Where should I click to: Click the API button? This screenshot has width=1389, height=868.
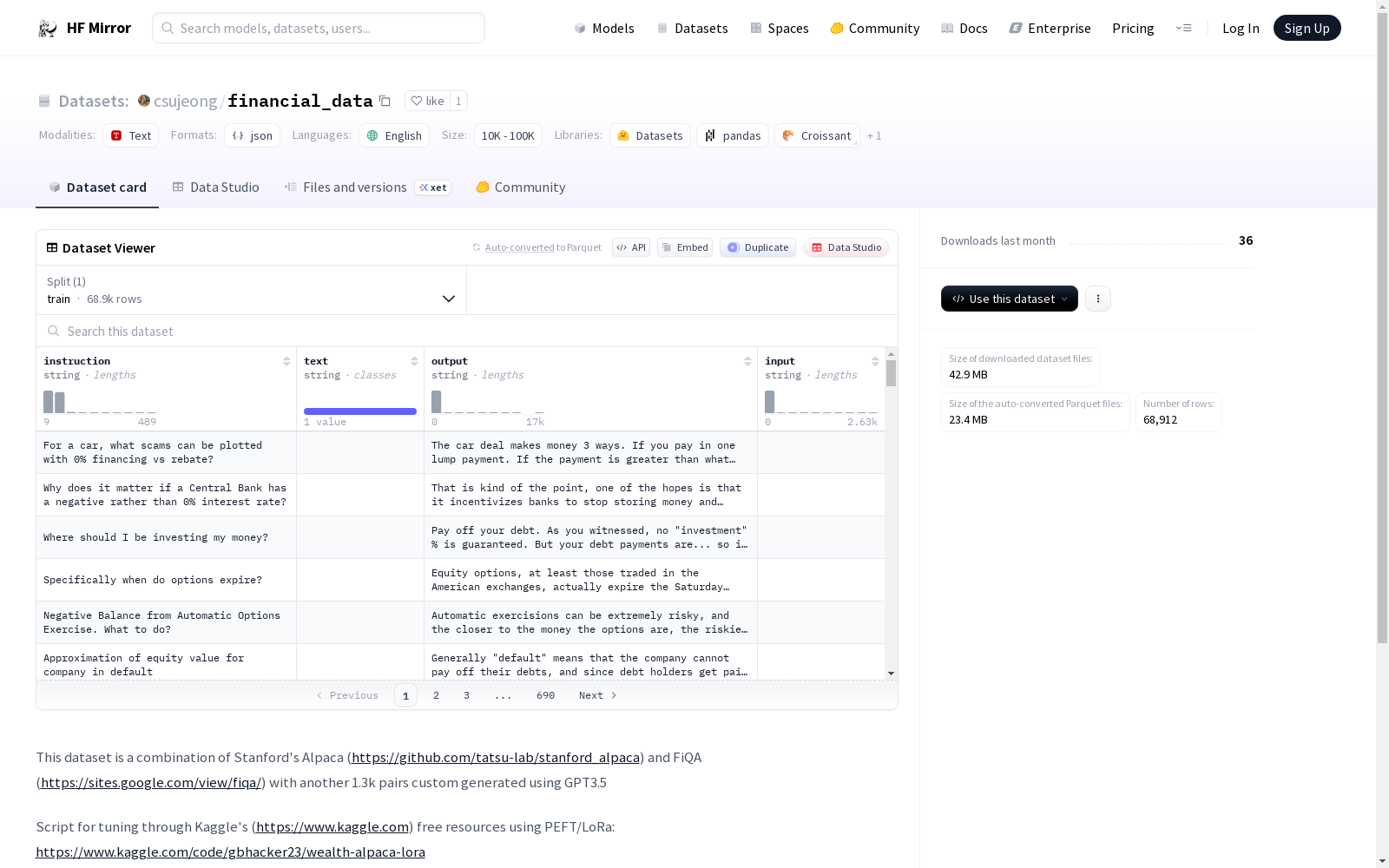[x=631, y=247]
